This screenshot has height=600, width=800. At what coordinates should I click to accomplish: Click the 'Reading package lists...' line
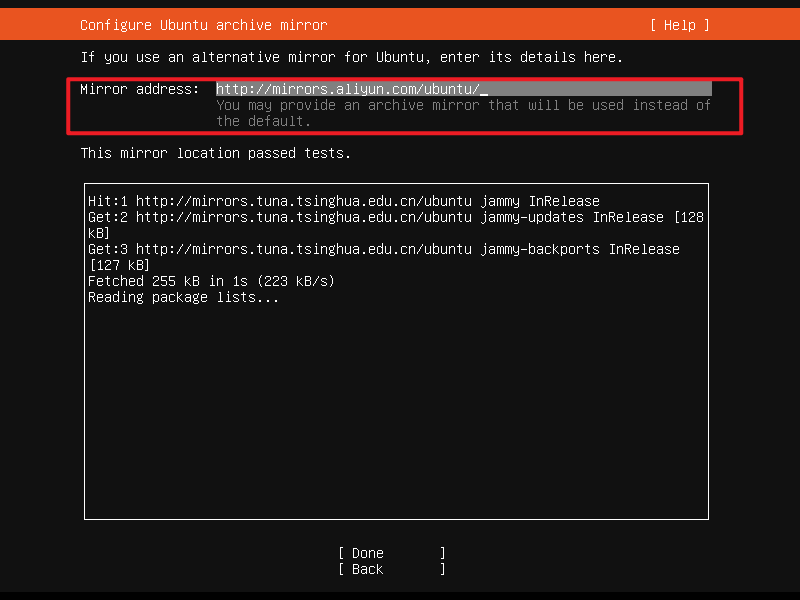point(184,297)
